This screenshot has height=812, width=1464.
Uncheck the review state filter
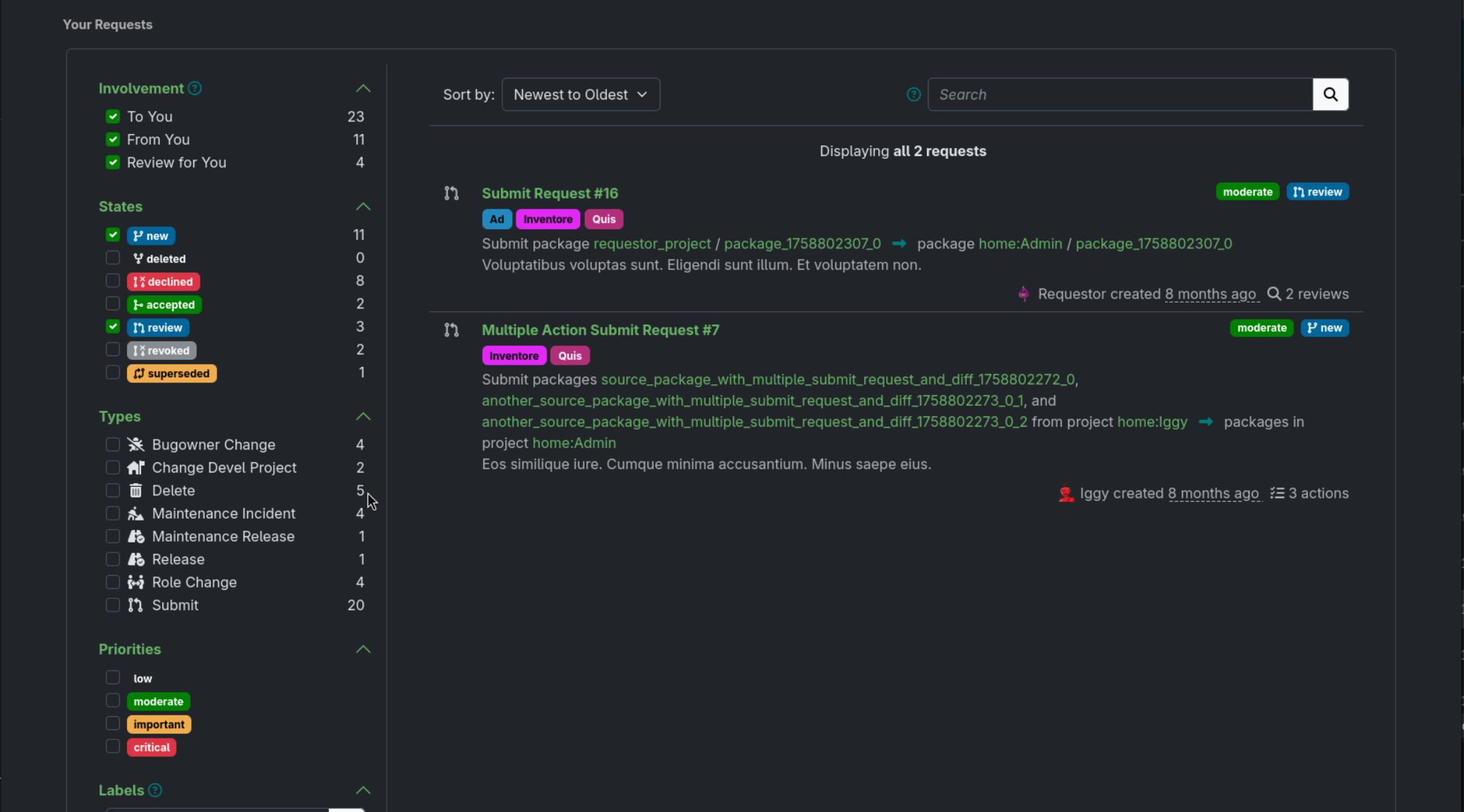click(x=113, y=327)
